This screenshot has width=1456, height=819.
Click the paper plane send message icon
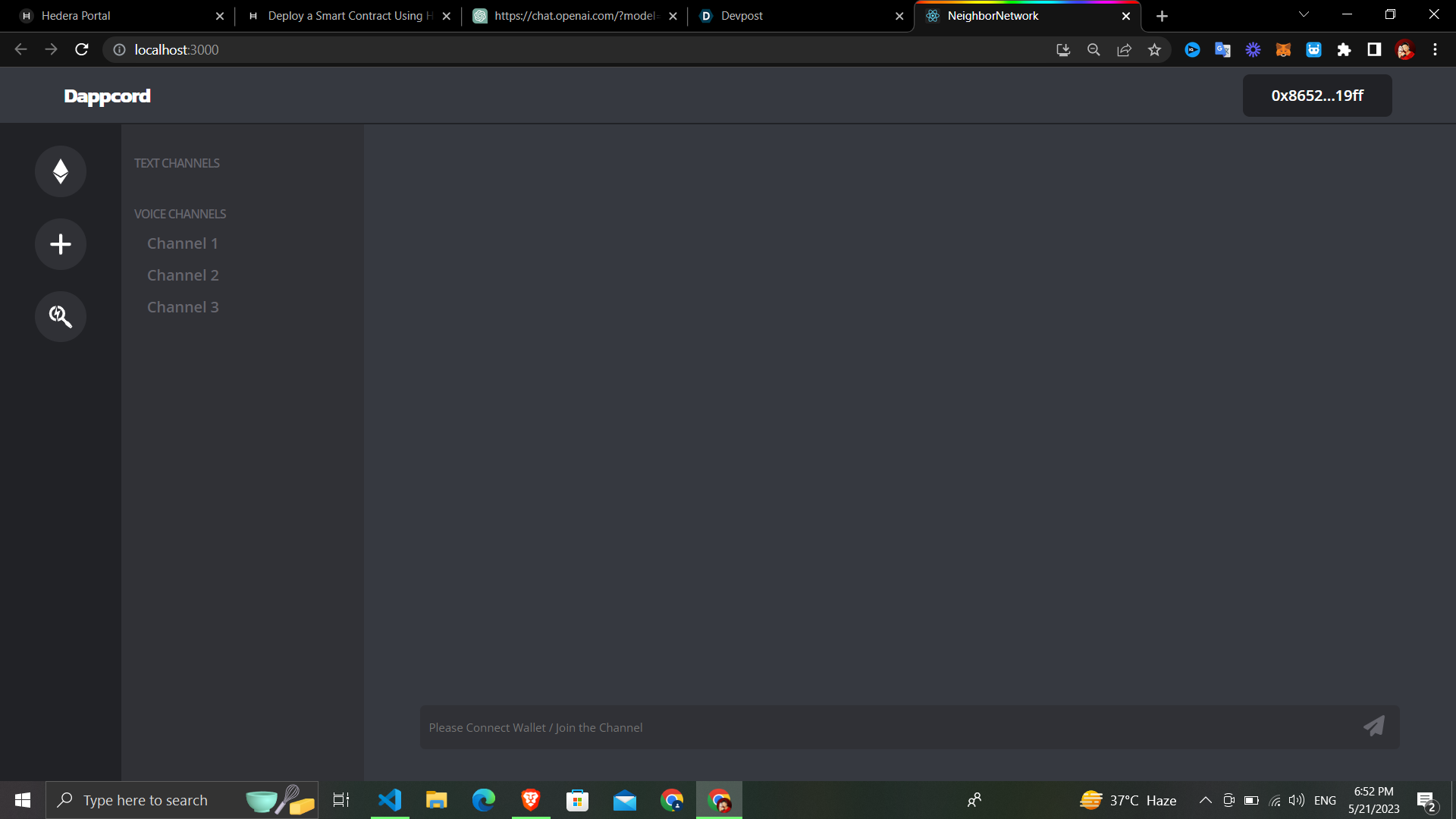[1373, 726]
